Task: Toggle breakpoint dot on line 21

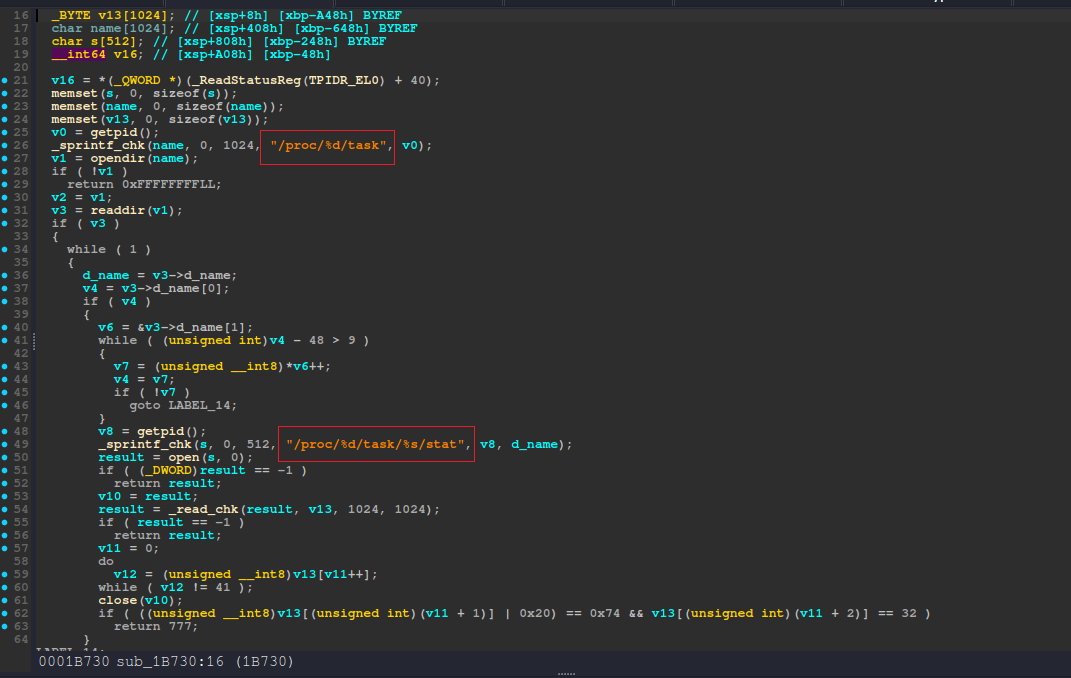Action: [5, 81]
